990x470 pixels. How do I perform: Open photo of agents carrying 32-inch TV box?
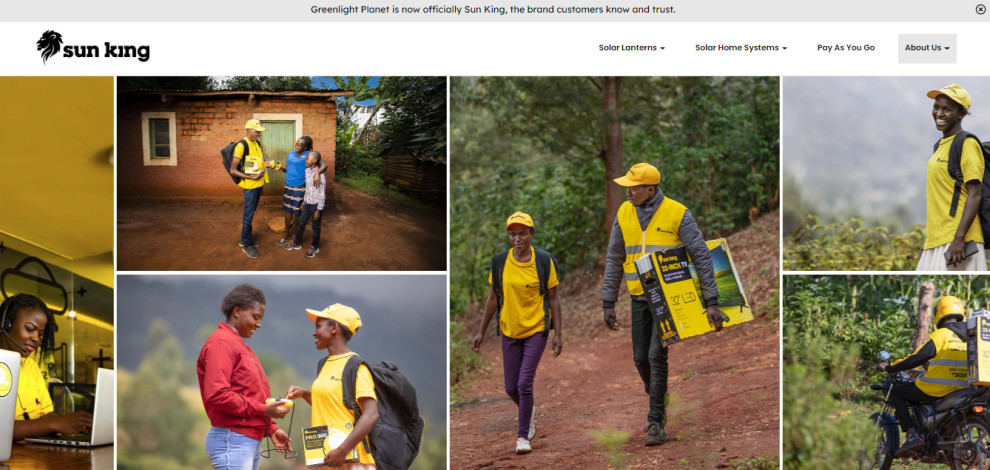coord(614,273)
